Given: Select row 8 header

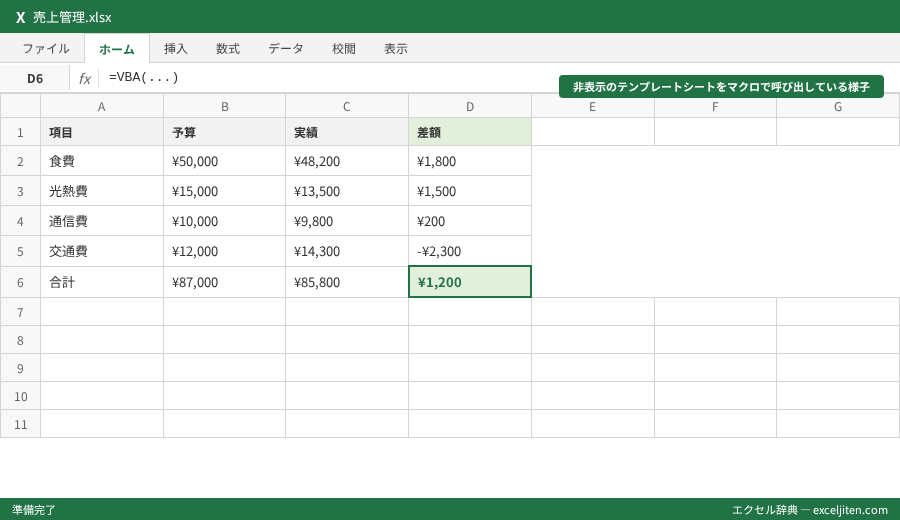Looking at the screenshot, I should pos(20,340).
